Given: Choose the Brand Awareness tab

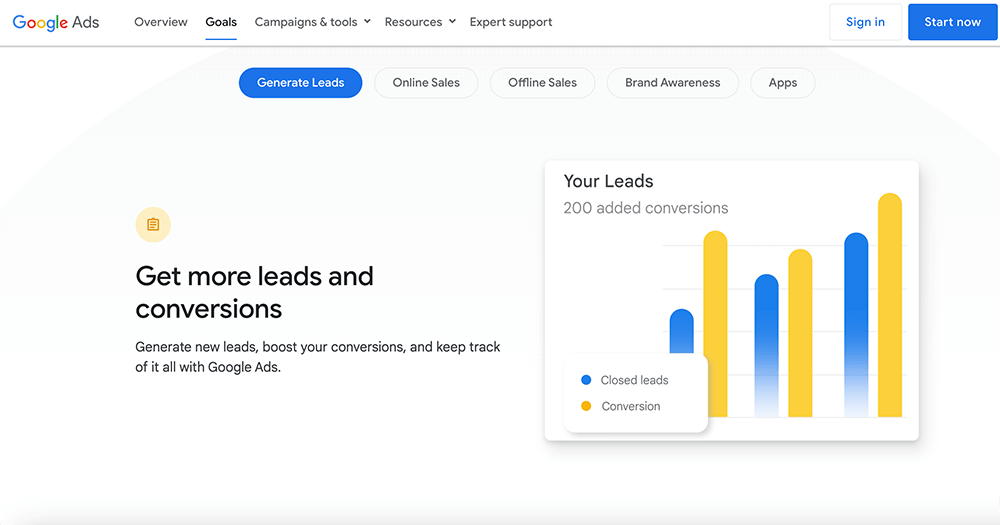Looking at the screenshot, I should click(673, 83).
